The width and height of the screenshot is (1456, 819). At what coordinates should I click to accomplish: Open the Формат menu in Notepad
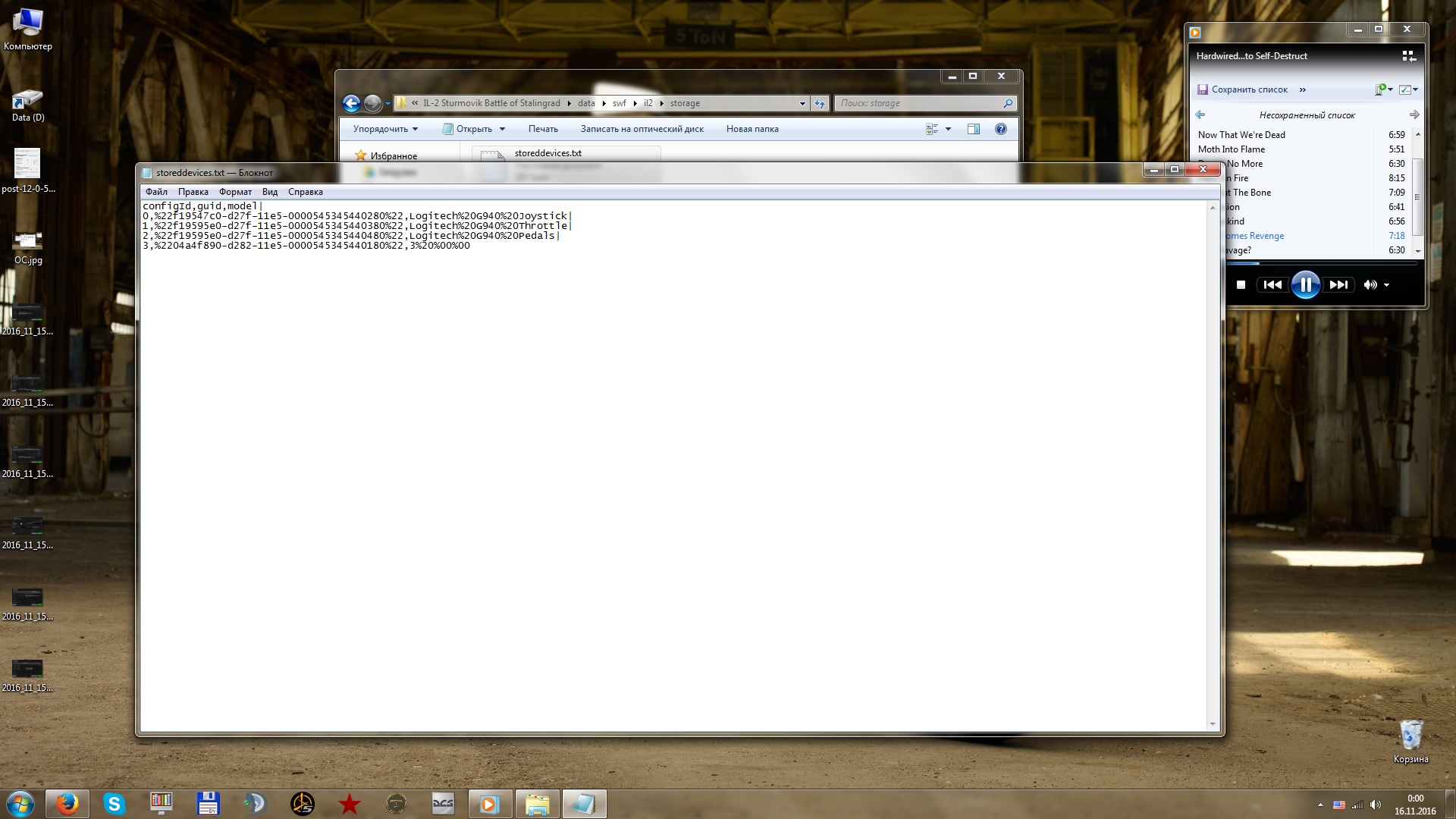235,192
